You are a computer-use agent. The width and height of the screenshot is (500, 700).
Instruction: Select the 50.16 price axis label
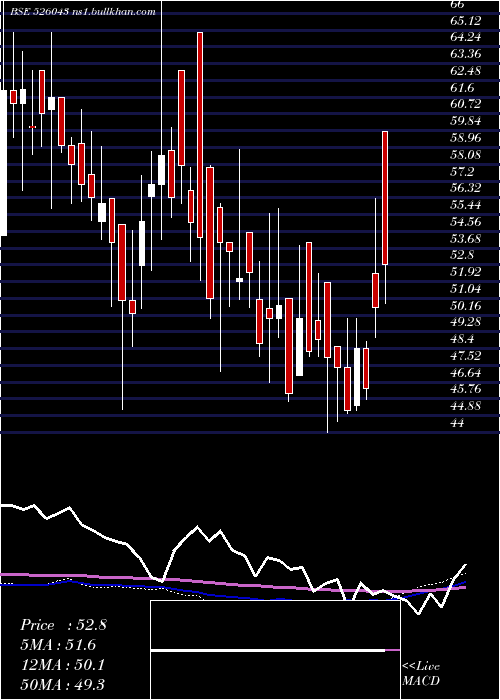(x=466, y=305)
